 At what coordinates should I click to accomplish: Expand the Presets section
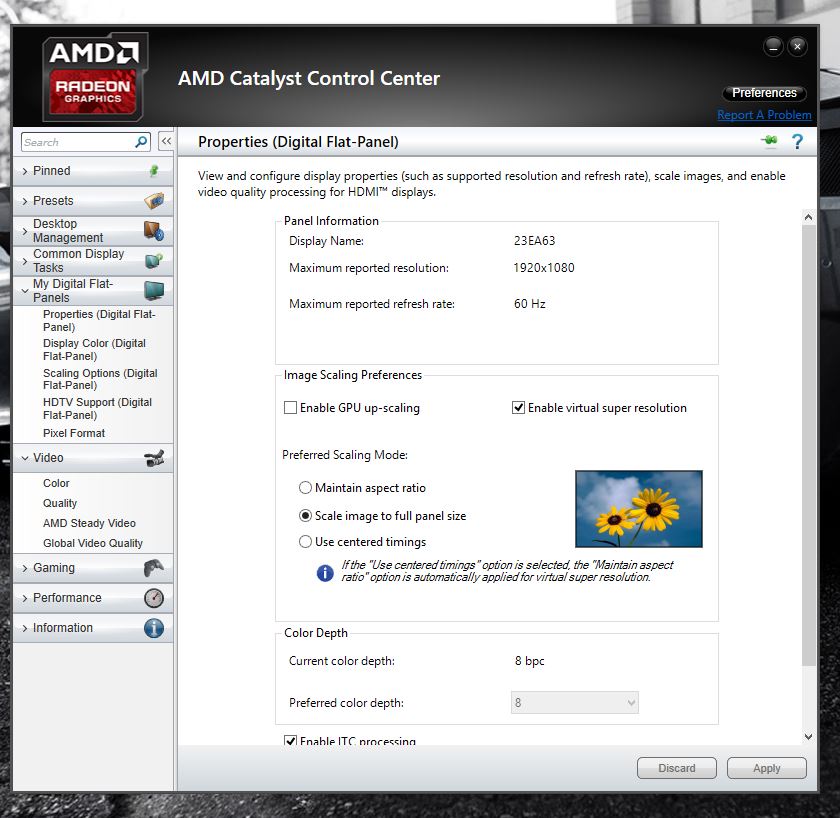pyautogui.click(x=25, y=201)
